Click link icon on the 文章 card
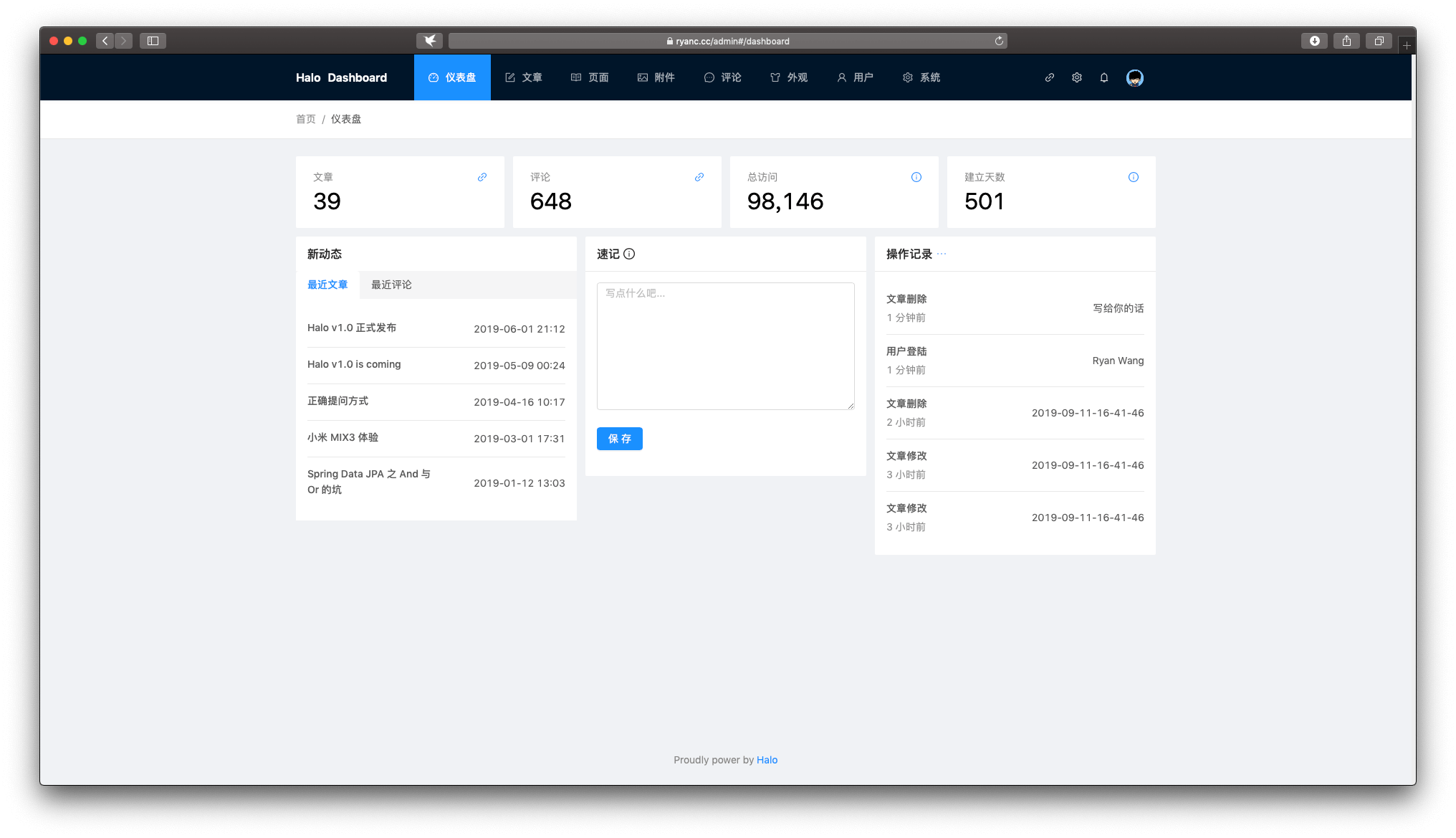This screenshot has height=838, width=1456. coord(482,177)
